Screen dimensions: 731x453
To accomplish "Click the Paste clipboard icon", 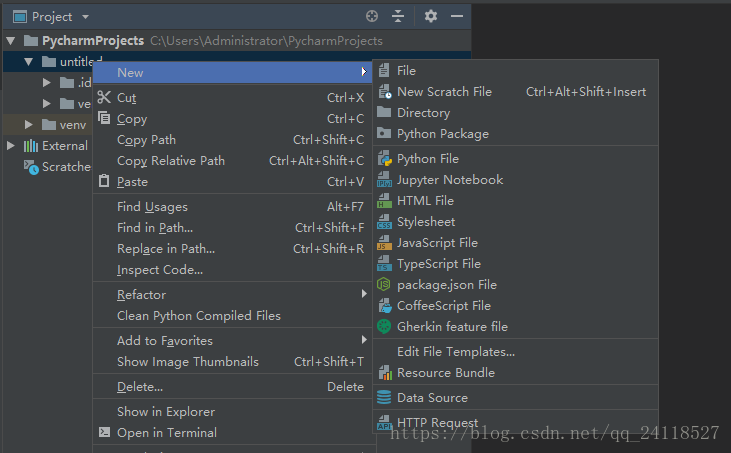I will click(x=104, y=180).
